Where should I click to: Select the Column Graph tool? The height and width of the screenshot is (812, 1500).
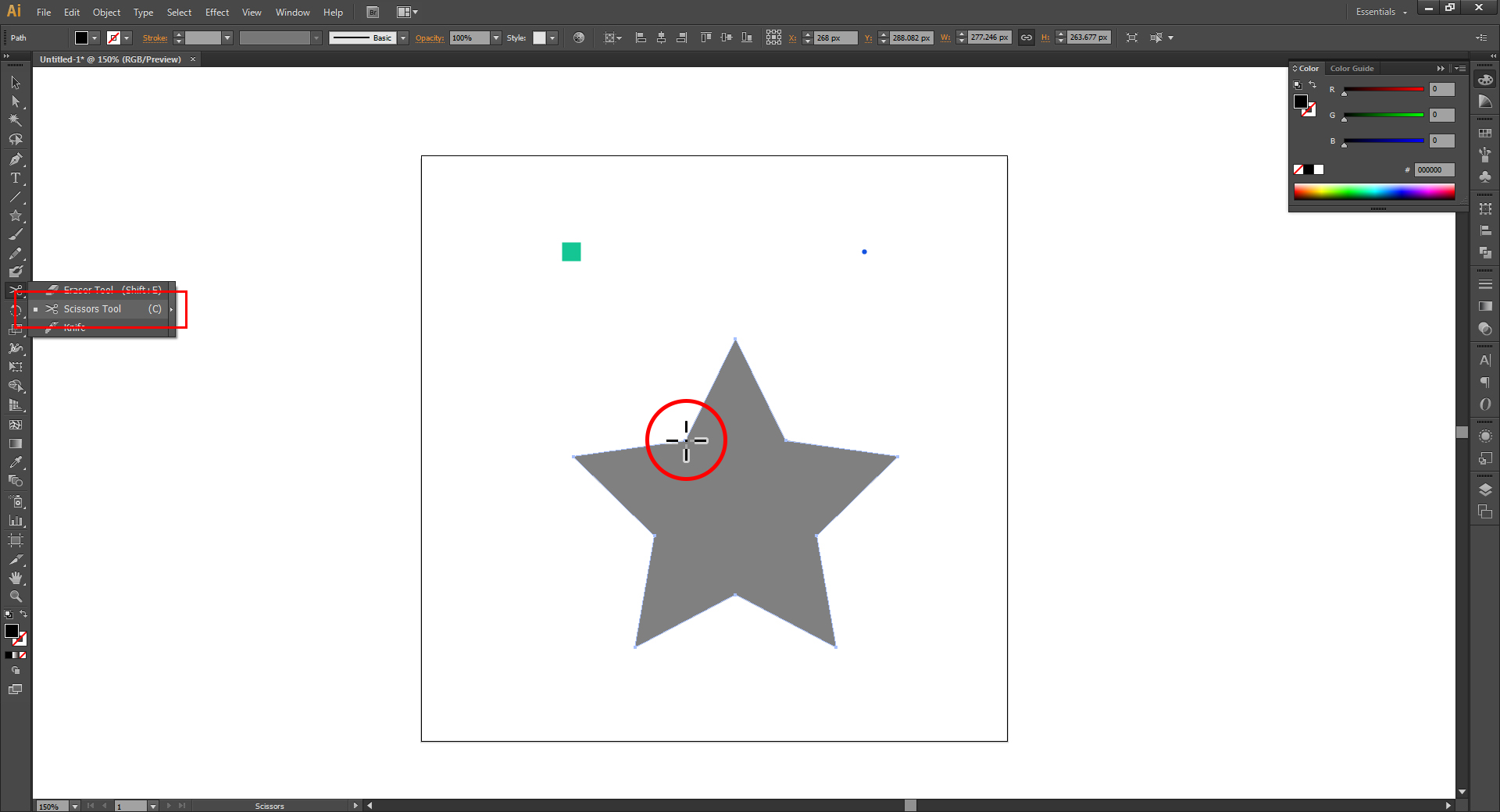coord(16,521)
